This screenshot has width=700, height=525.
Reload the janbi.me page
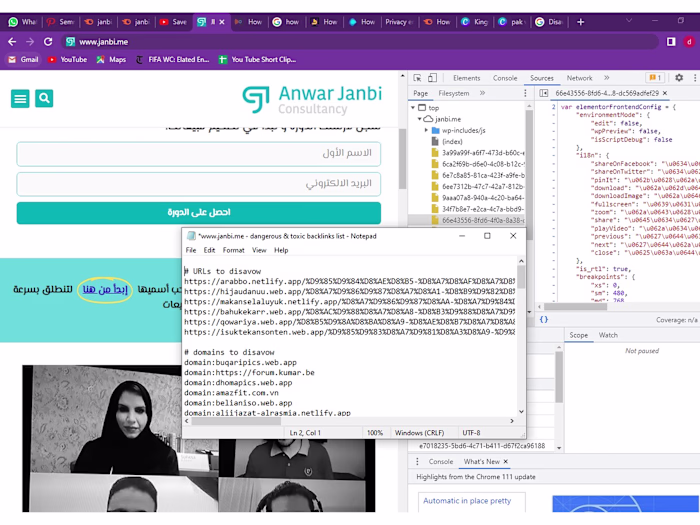[x=48, y=42]
